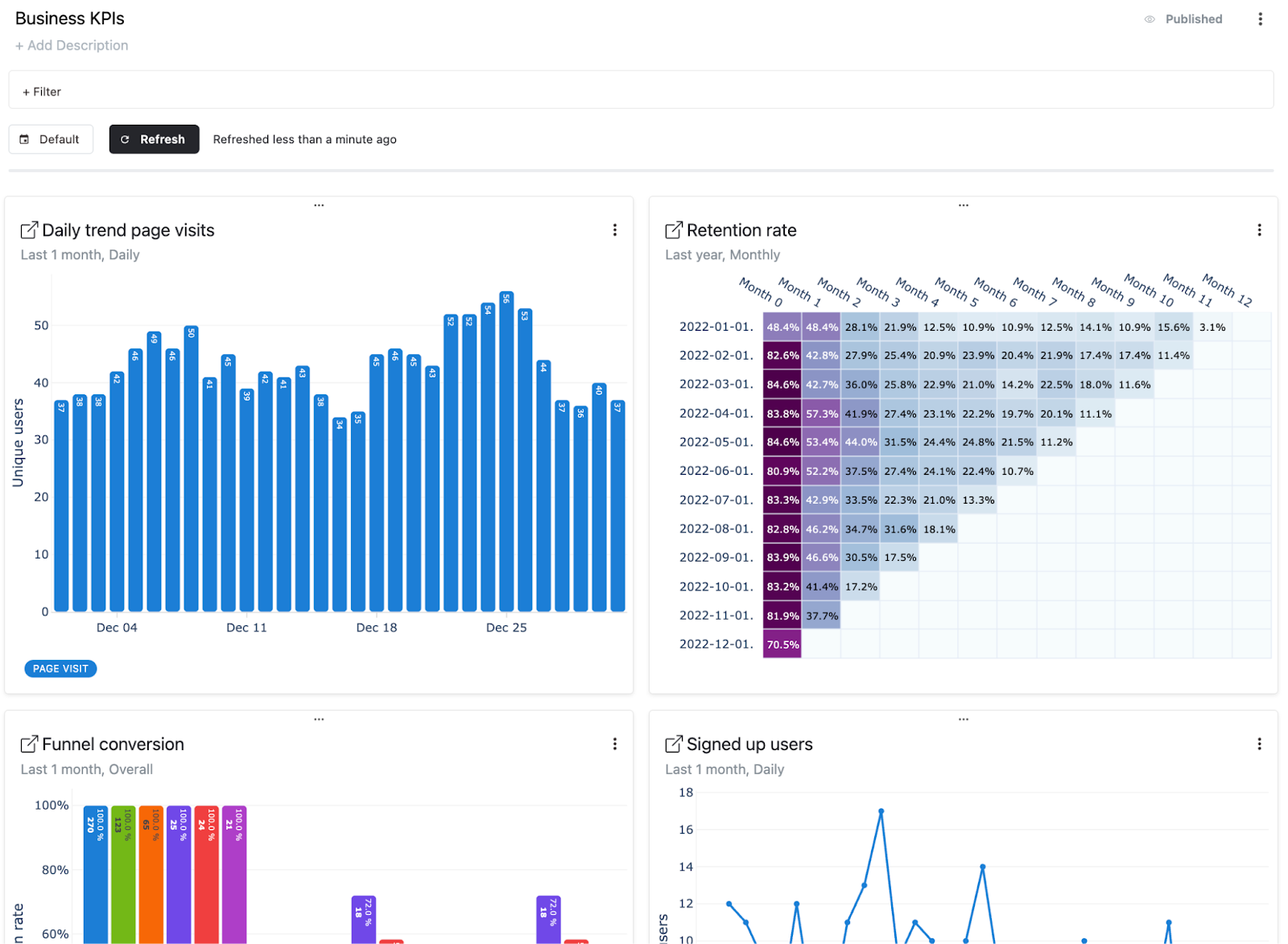Image resolution: width=1288 pixels, height=944 pixels.
Task: Toggle PAGE VISIT legend series
Action: (60, 669)
